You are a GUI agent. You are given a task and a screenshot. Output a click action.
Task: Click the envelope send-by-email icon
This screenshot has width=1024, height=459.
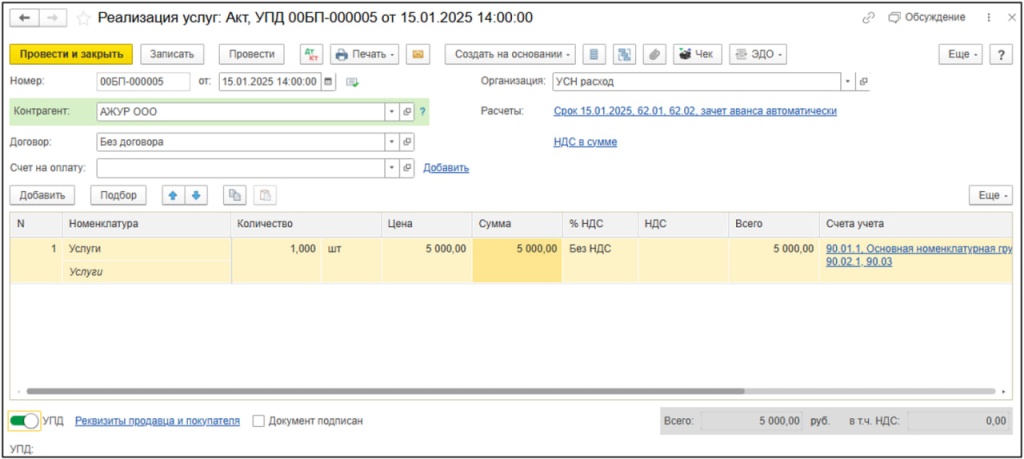418,54
